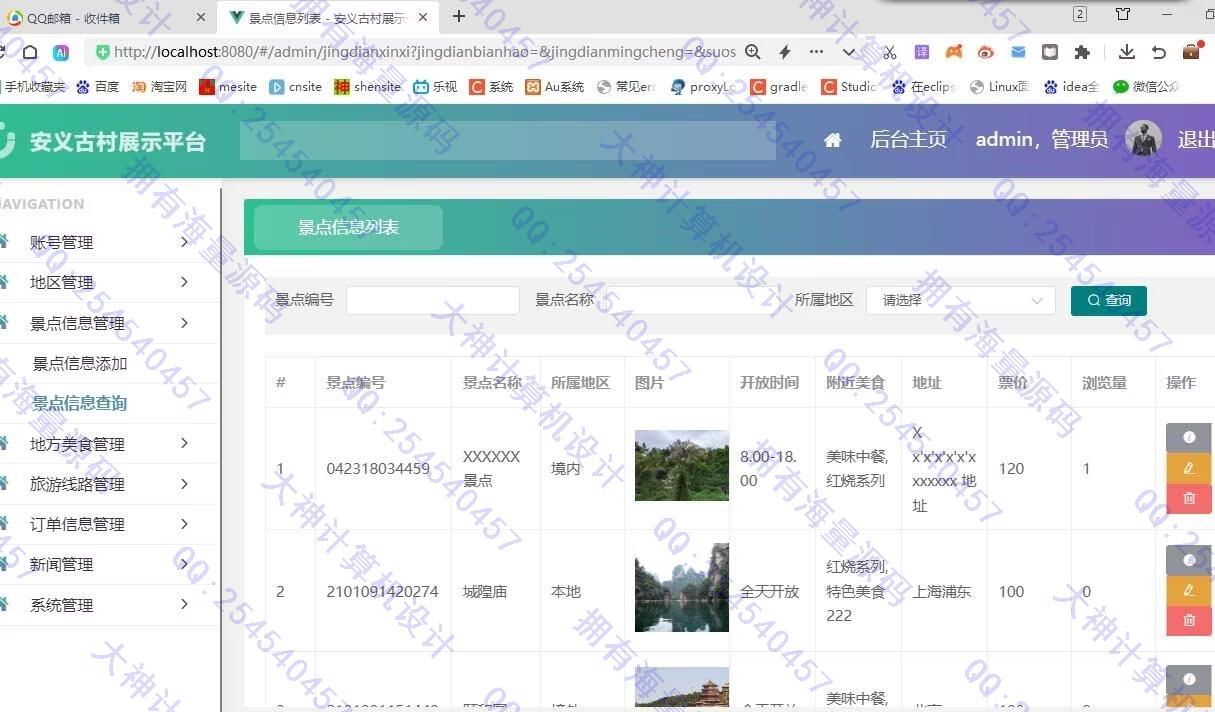Image resolution: width=1215 pixels, height=712 pixels.
Task: Click the 票价 column header
Action: (1013, 382)
